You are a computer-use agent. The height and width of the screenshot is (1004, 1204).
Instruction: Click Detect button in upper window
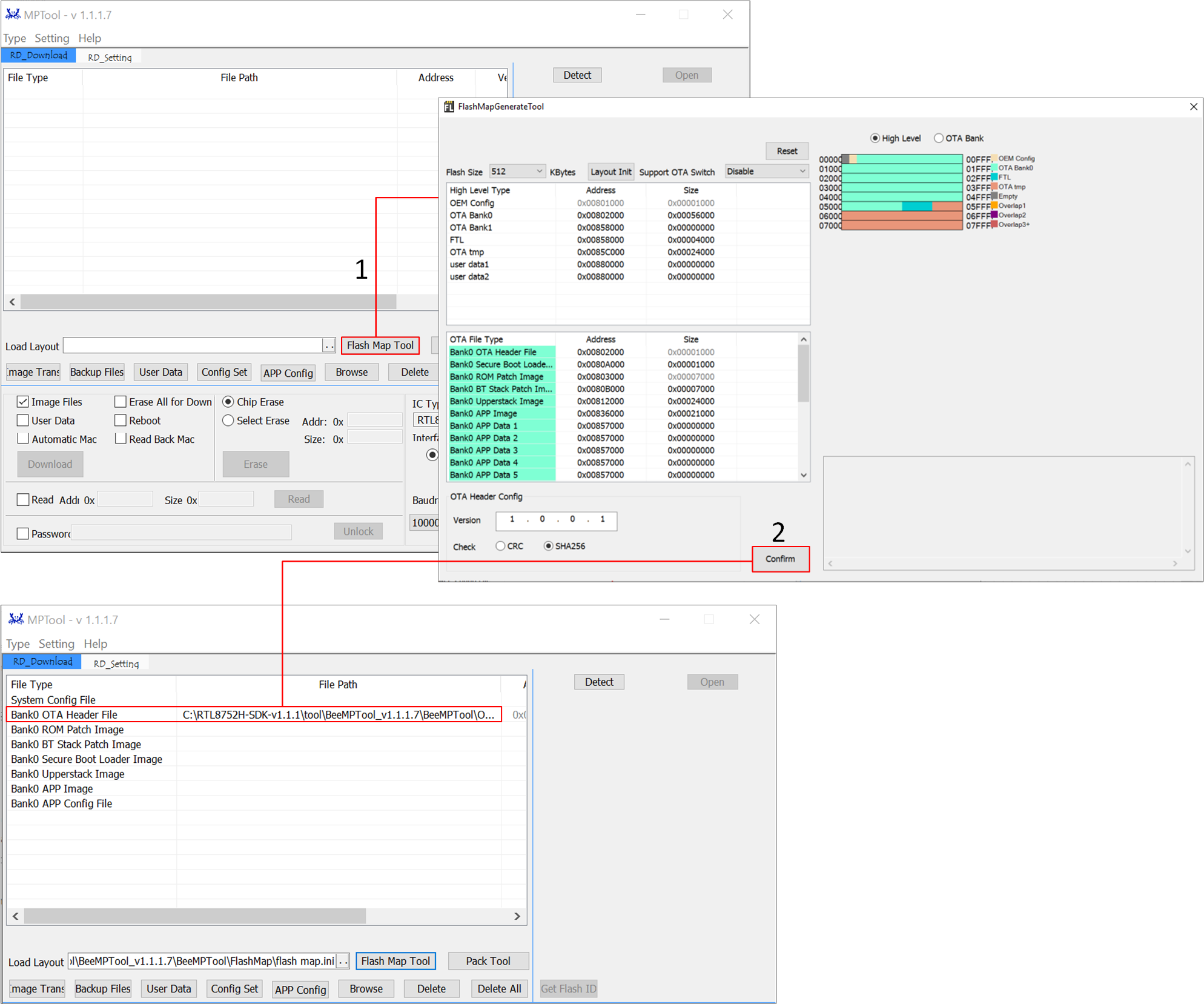[x=577, y=75]
